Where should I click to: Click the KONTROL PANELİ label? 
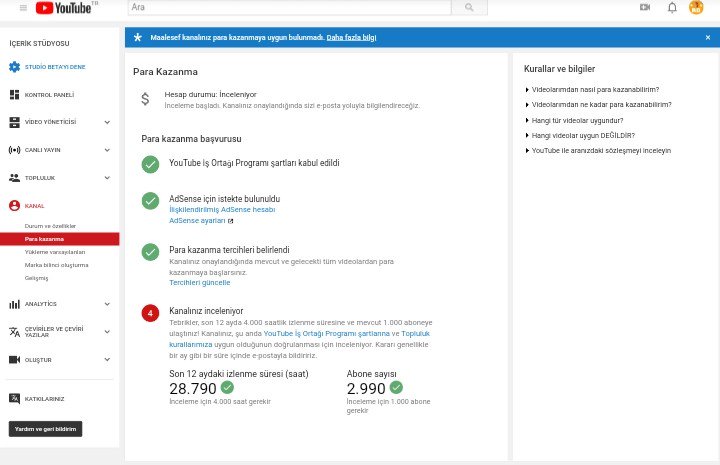pyautogui.click(x=50, y=95)
